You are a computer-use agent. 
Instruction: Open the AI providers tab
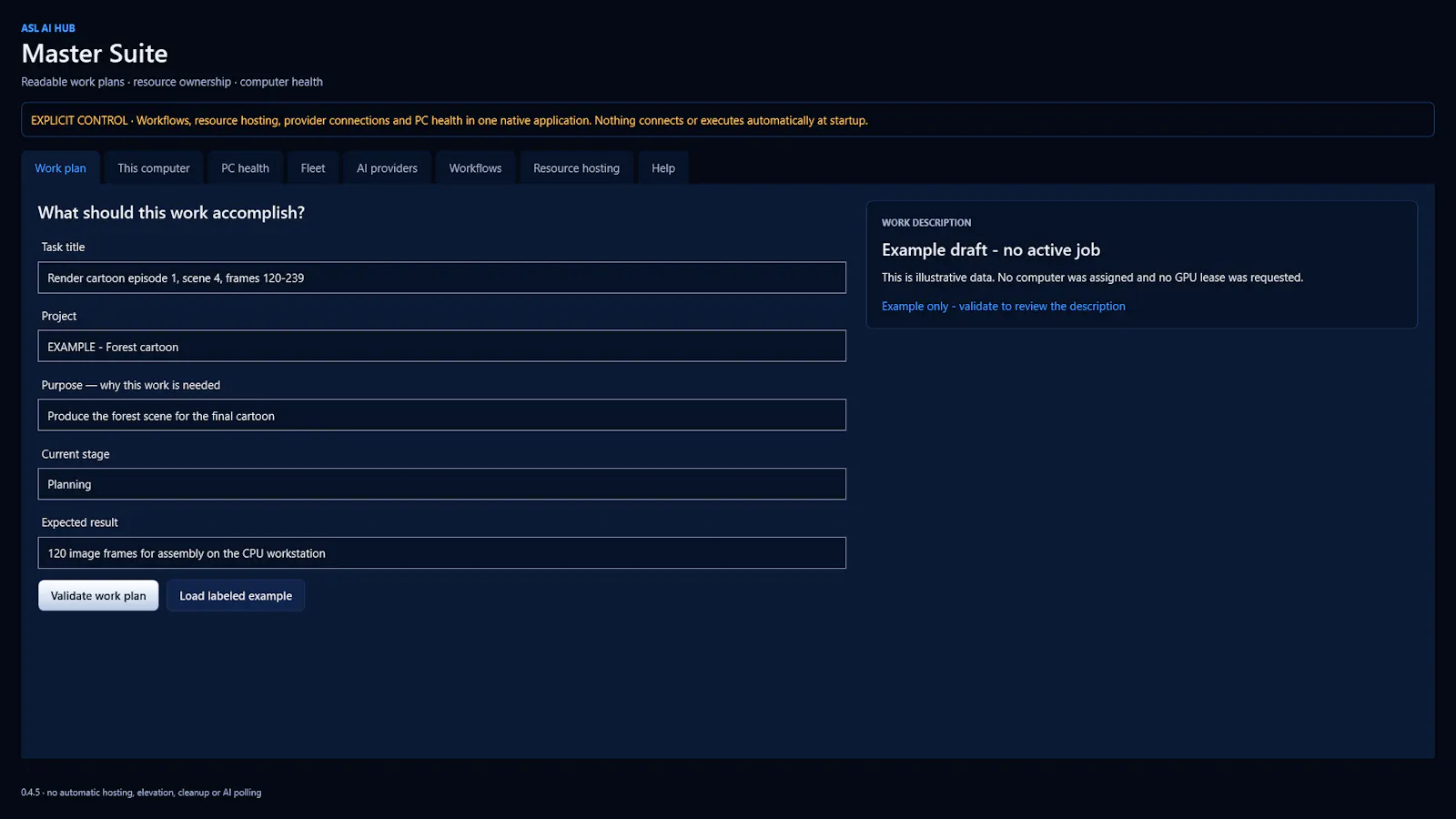pos(387,168)
